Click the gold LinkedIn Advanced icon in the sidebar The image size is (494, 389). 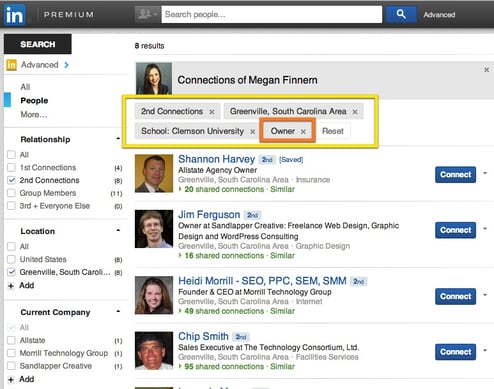tap(11, 65)
